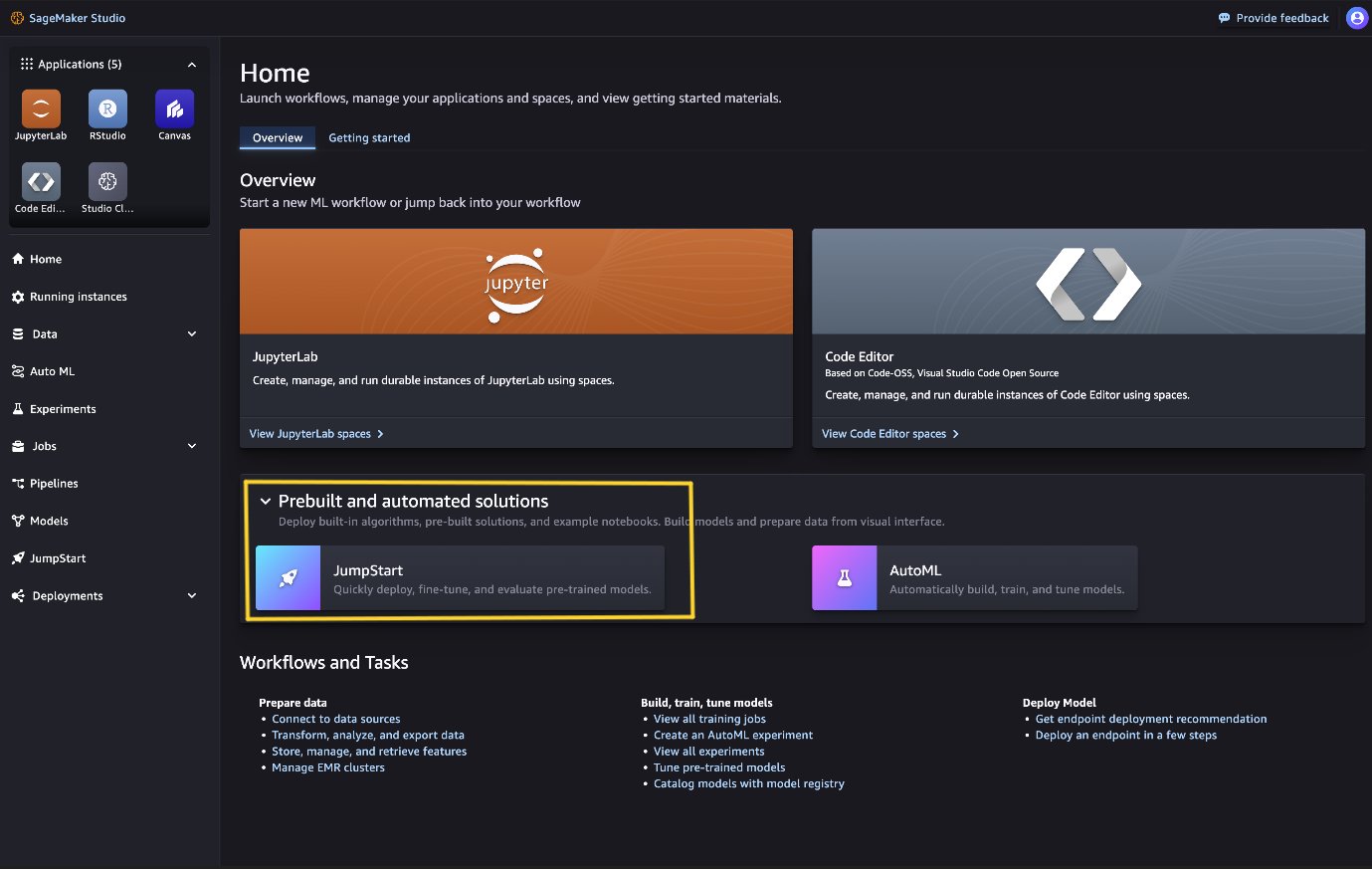The width and height of the screenshot is (1372, 869).
Task: Open Models in sidebar
Action: click(49, 521)
